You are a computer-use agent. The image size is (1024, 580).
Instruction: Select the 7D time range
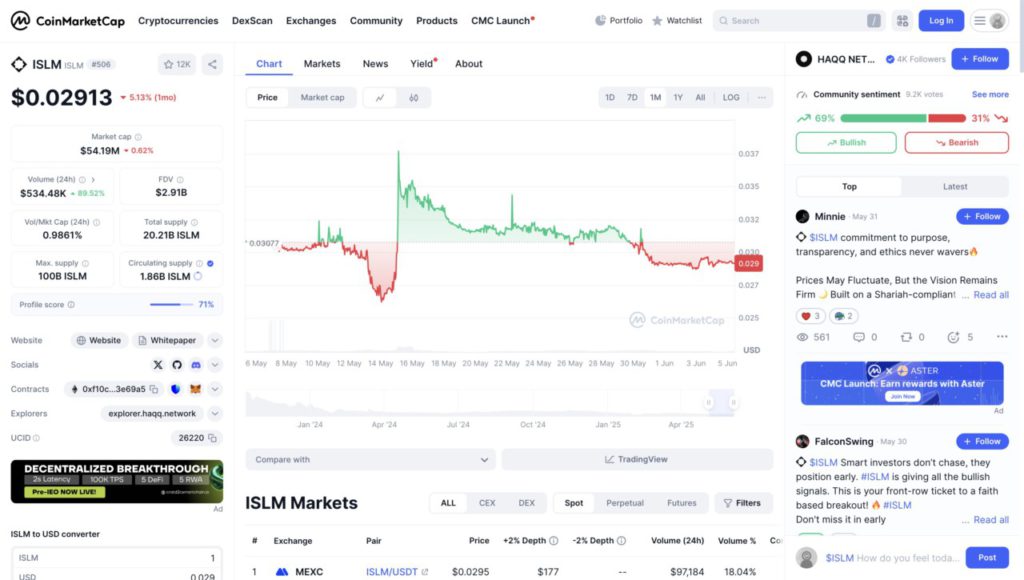pyautogui.click(x=632, y=97)
